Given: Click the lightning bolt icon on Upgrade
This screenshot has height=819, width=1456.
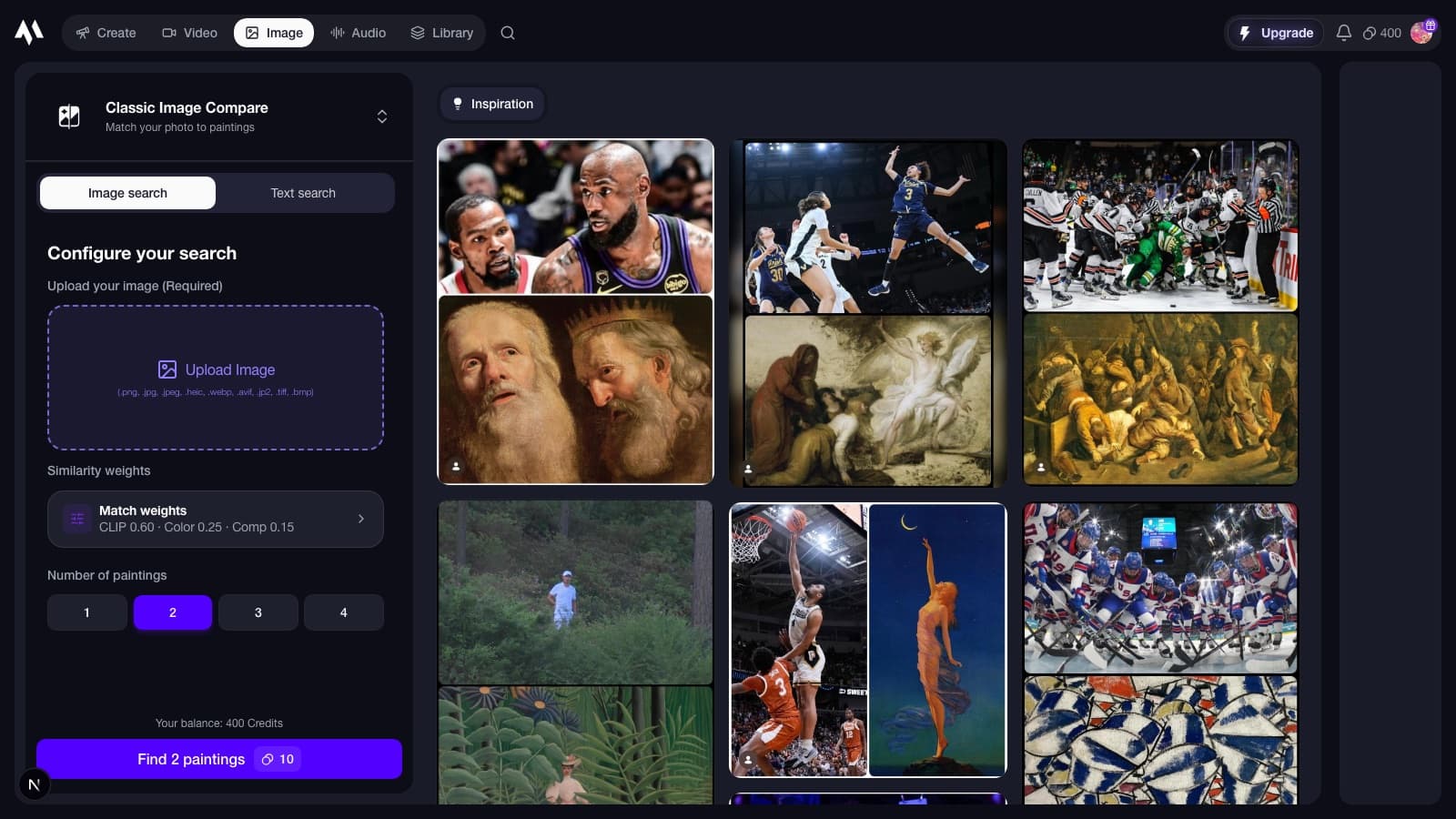Looking at the screenshot, I should click(1245, 33).
